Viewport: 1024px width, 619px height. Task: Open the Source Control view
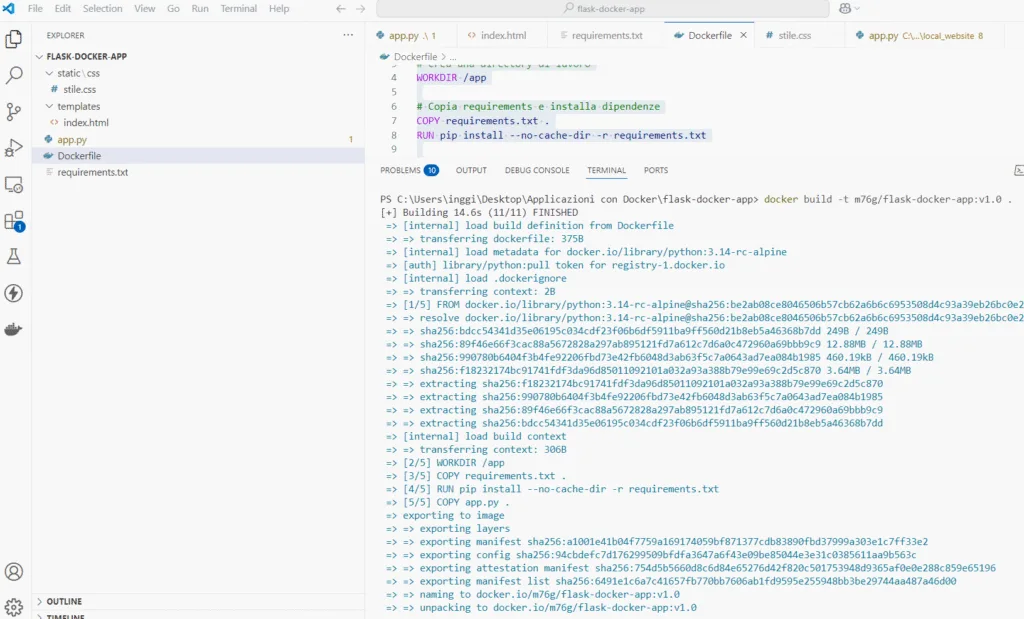14,112
